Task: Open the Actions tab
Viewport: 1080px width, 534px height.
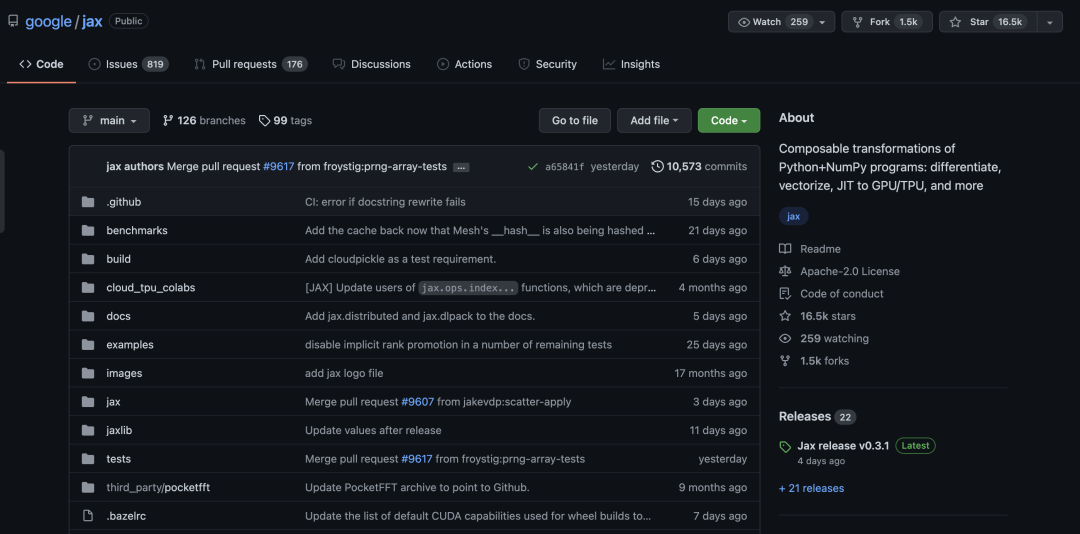Action: click(x=464, y=64)
